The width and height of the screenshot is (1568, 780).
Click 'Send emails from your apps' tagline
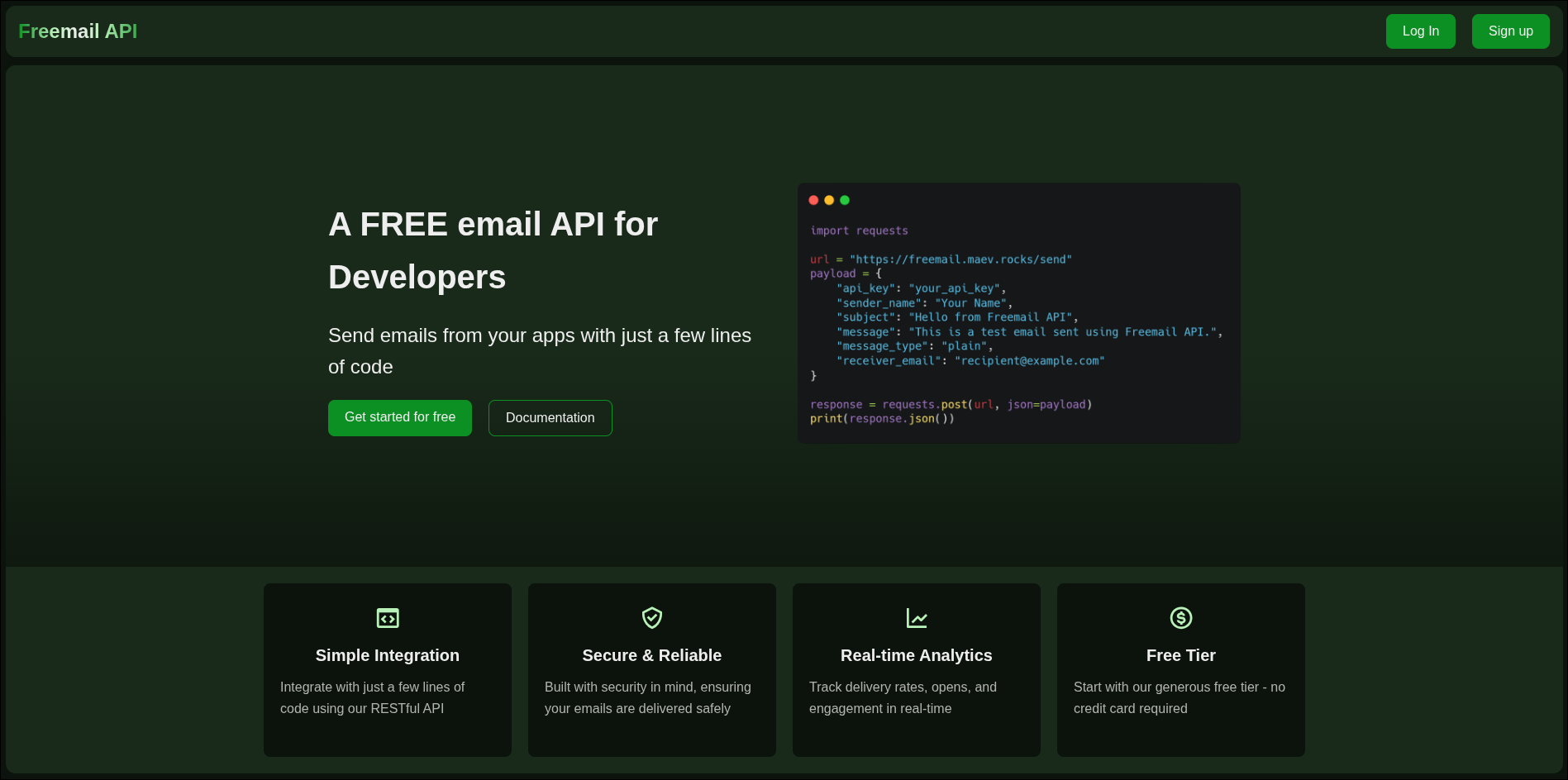click(x=540, y=351)
